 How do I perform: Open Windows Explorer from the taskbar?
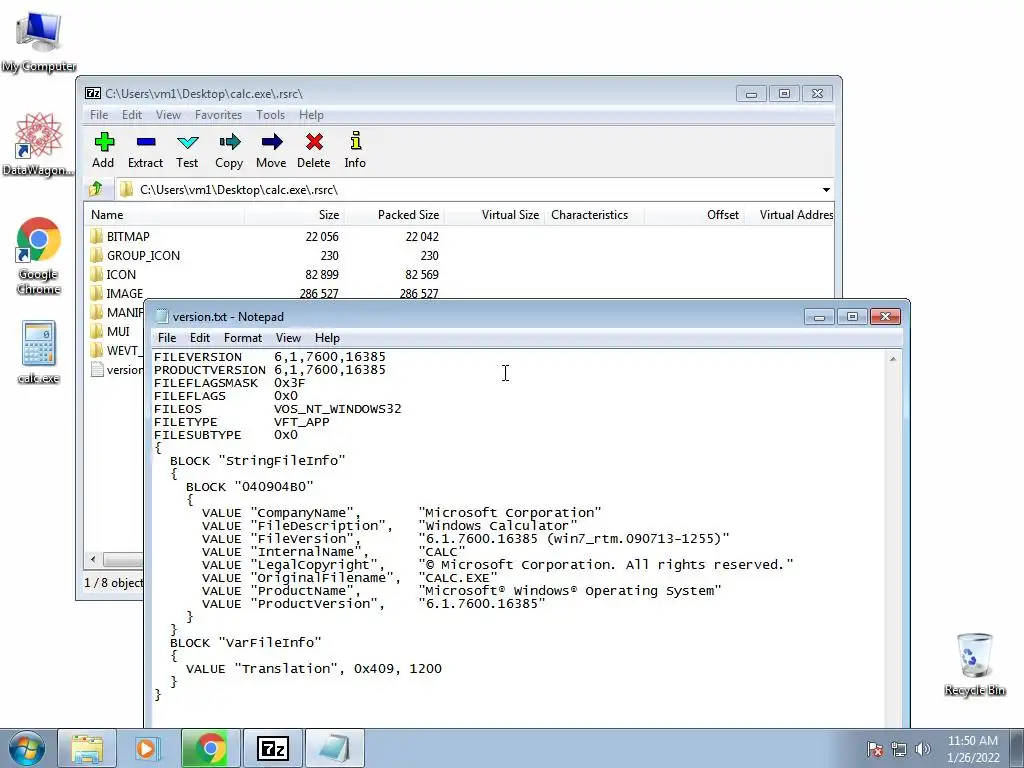[87, 748]
